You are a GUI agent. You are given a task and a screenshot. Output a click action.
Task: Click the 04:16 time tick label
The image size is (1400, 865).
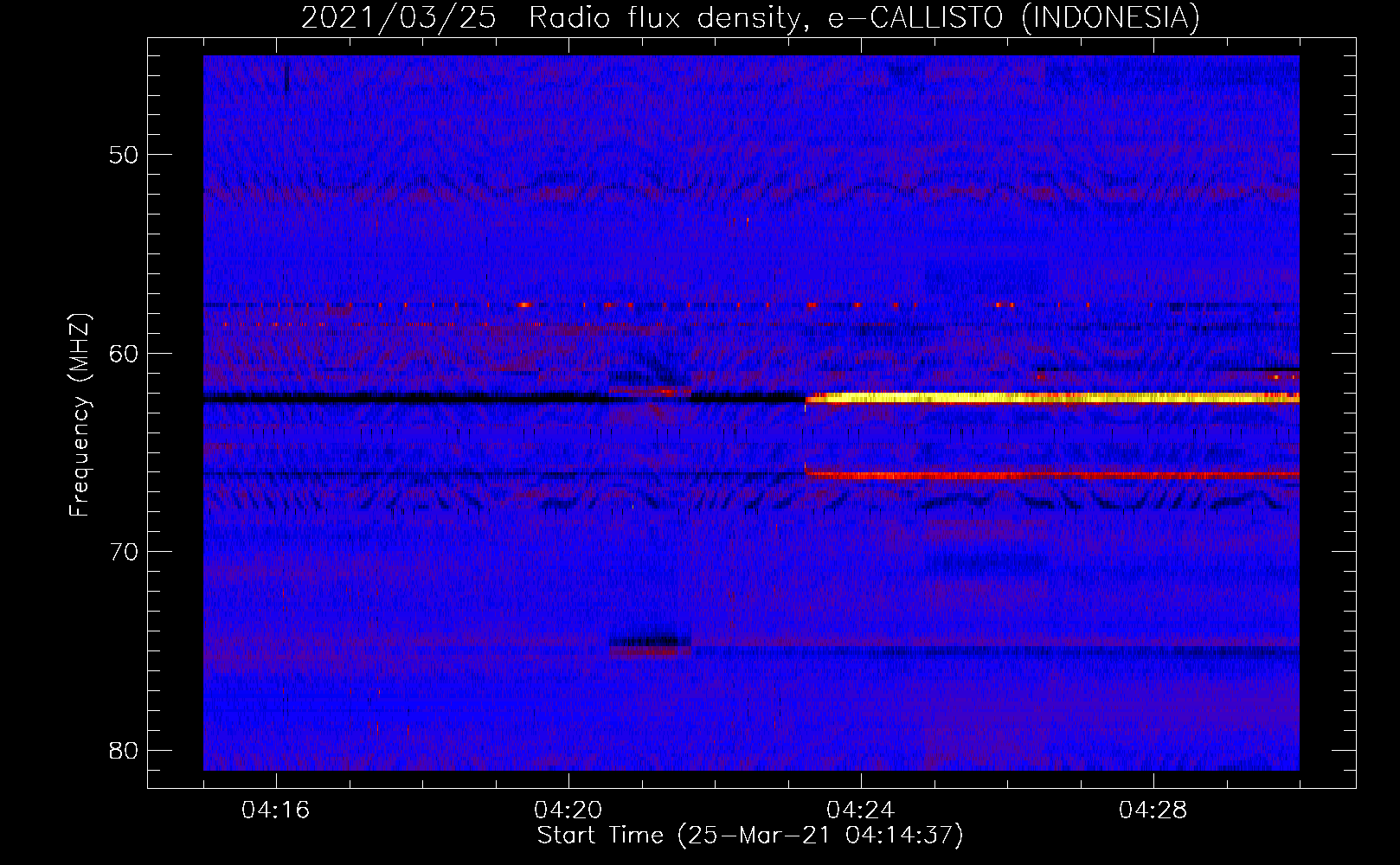point(276,811)
